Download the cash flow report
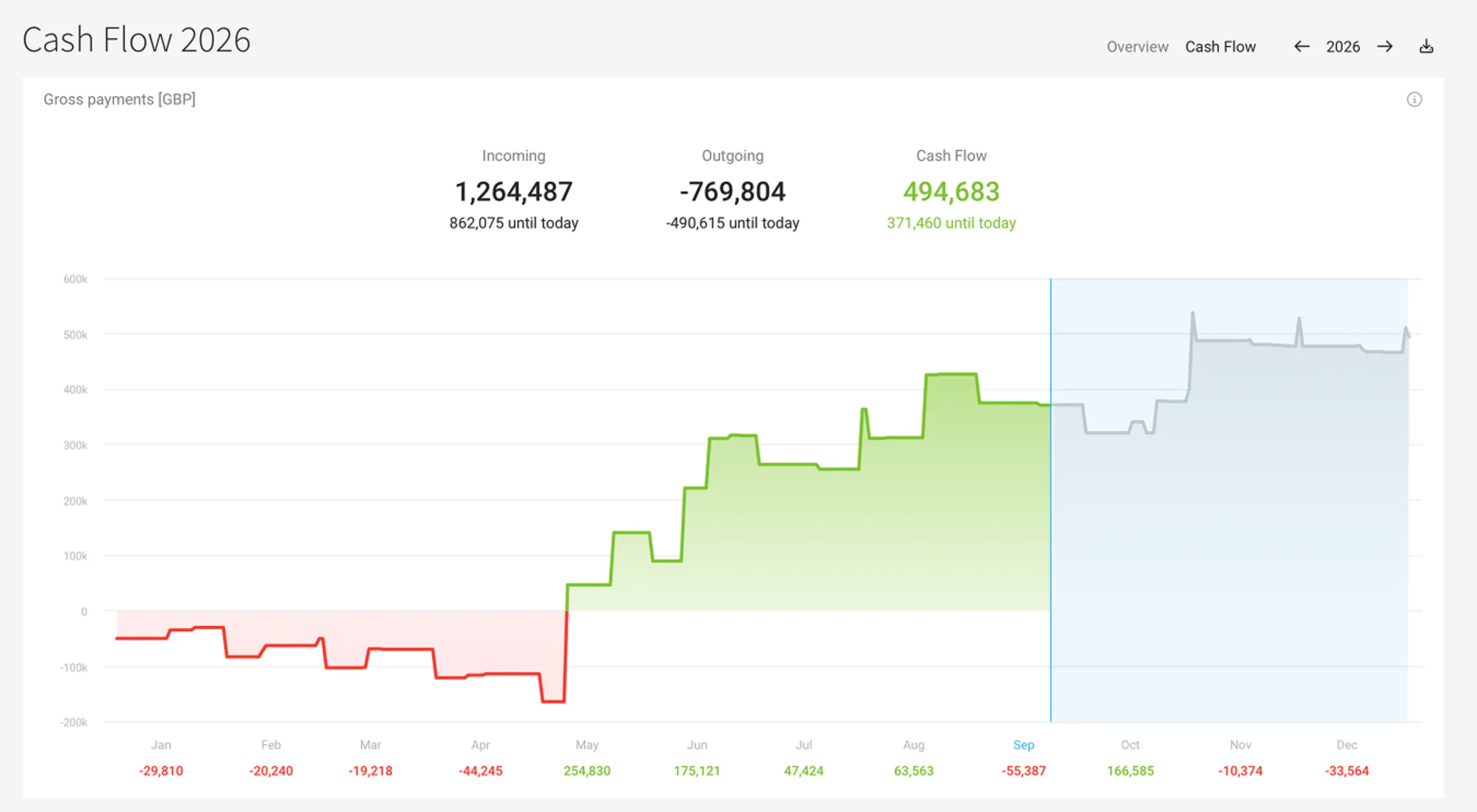Screen dimensions: 1477x812 (x=1427, y=47)
